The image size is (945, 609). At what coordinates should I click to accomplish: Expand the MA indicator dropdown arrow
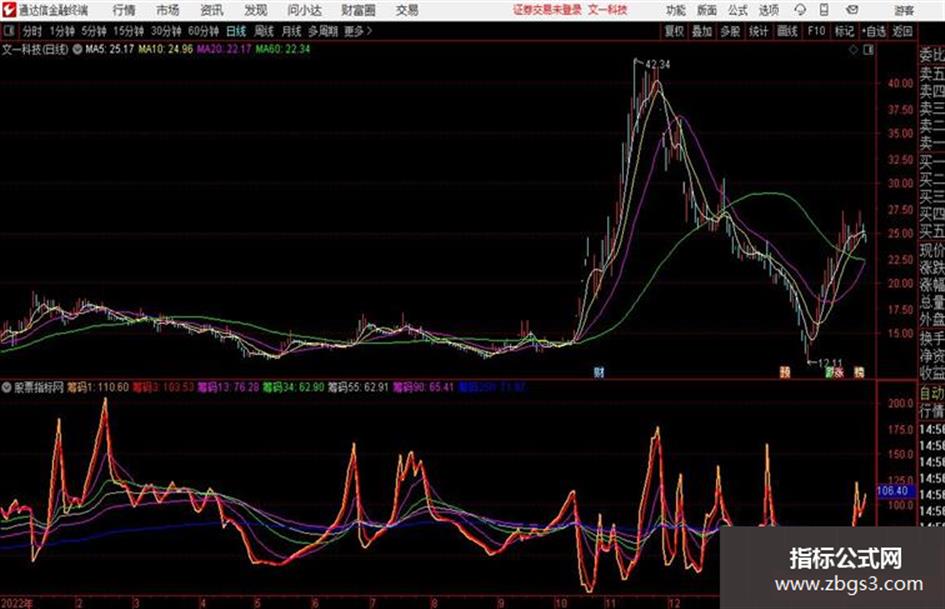point(77,49)
